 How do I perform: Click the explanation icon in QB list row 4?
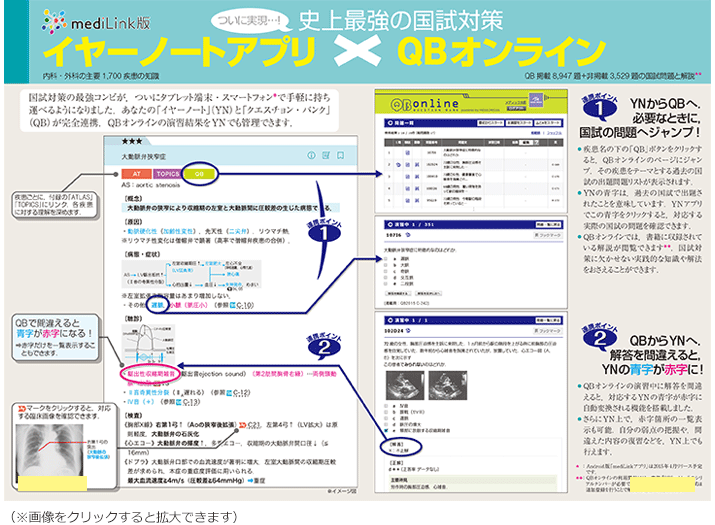click(417, 188)
